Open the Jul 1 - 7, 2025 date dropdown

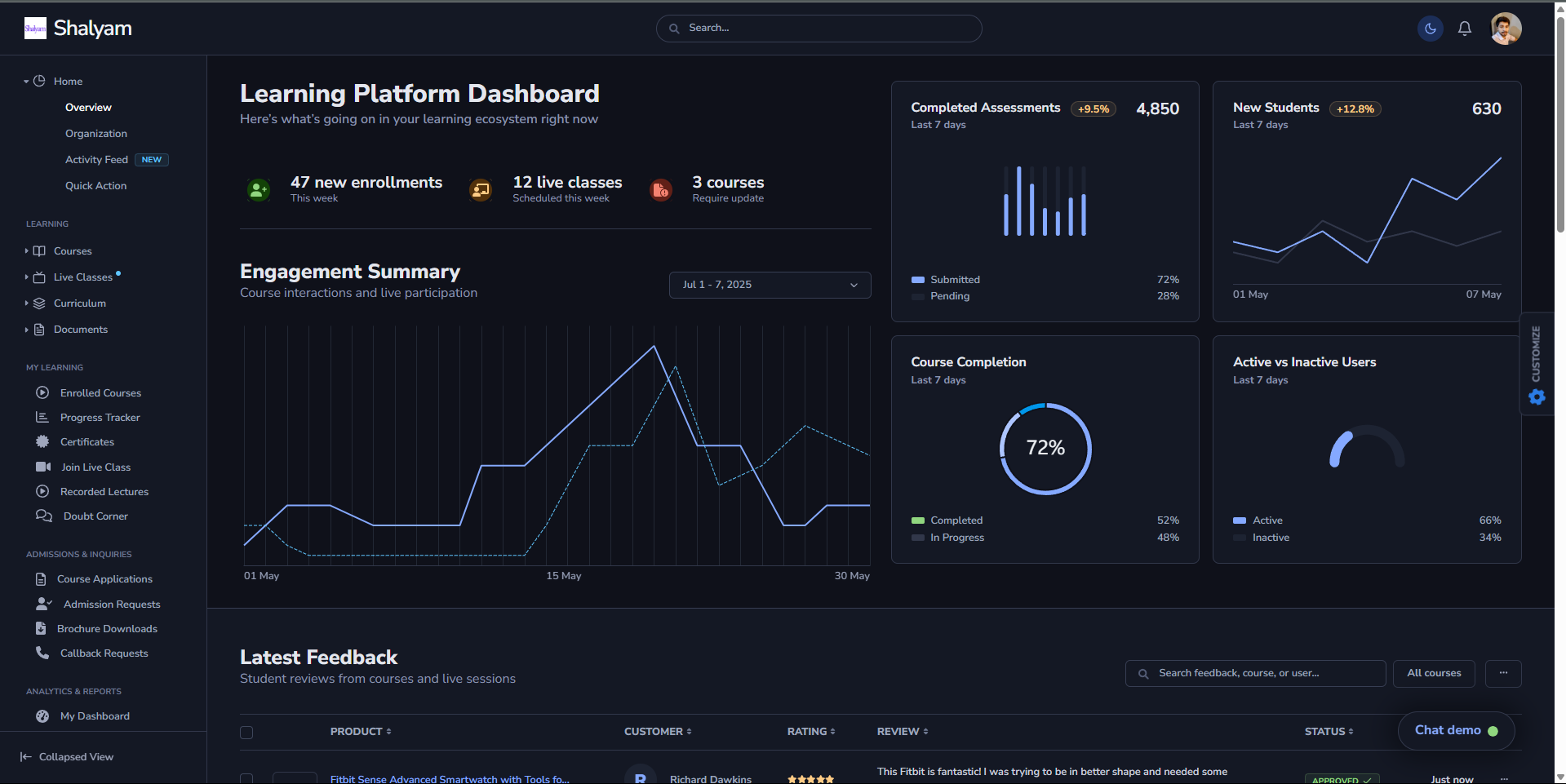[770, 285]
